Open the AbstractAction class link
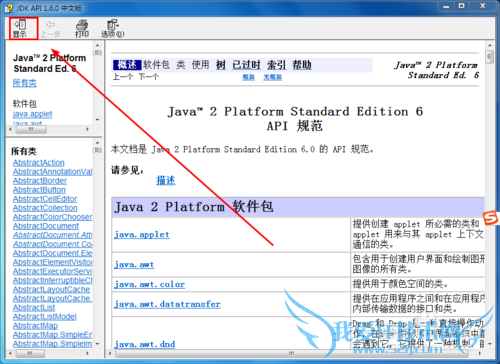 point(39,163)
